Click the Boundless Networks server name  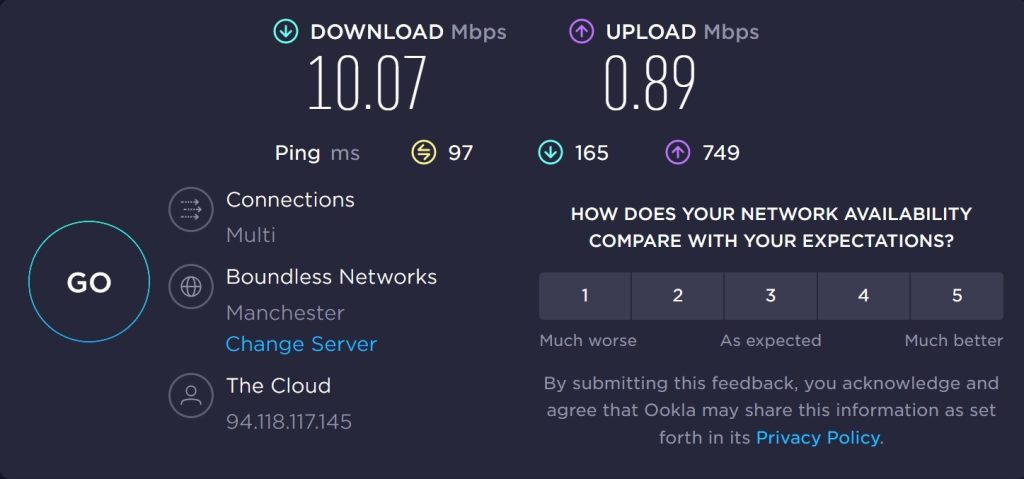tap(331, 277)
